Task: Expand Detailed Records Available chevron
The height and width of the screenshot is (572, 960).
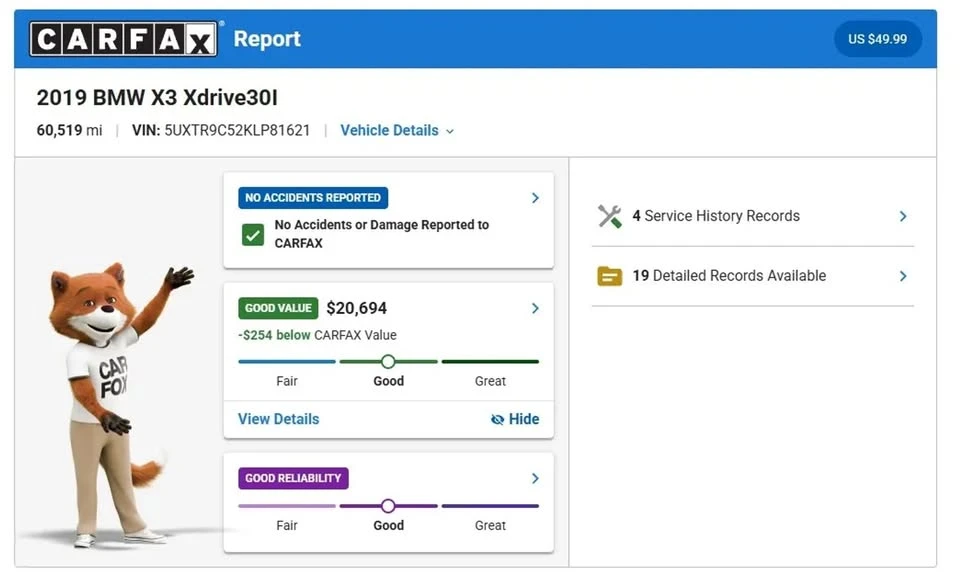Action: 903,276
